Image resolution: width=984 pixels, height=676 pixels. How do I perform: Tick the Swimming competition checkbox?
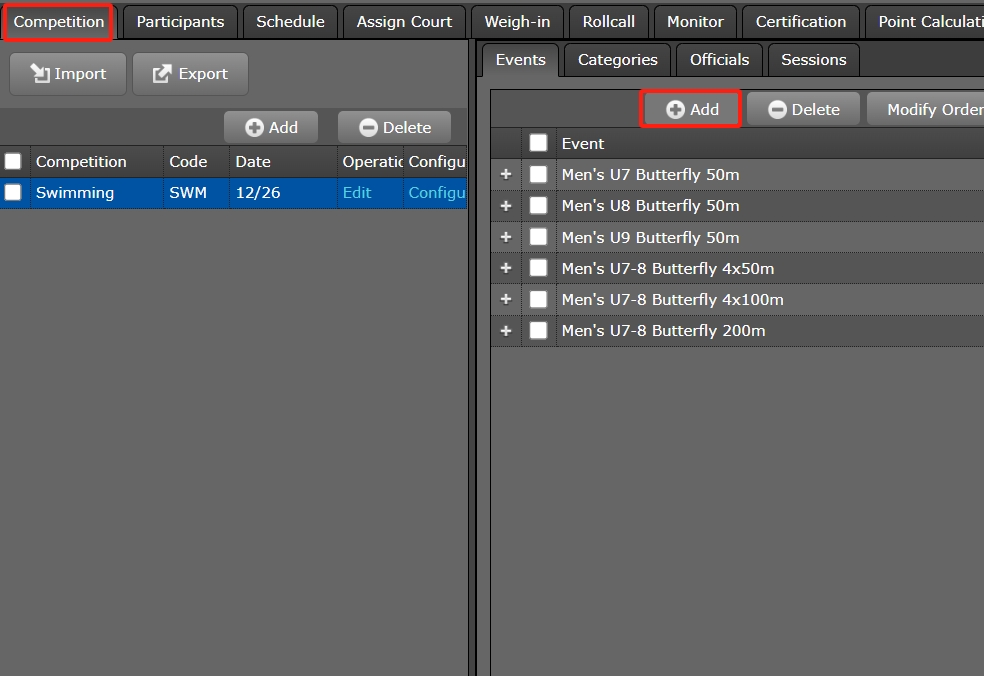(x=13, y=192)
